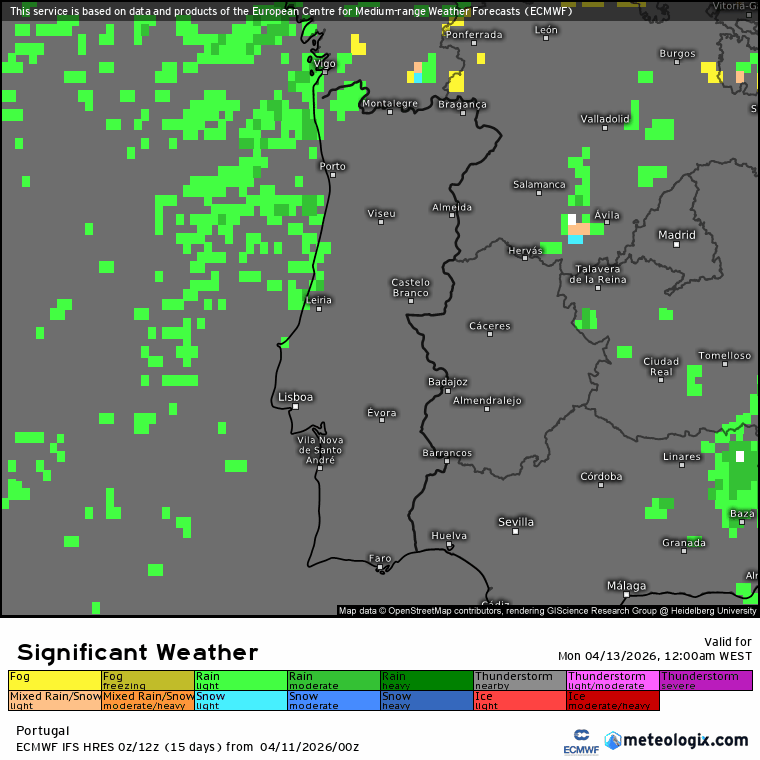The height and width of the screenshot is (760, 760).
Task: Click the Córdoba city marker
Action: tap(601, 485)
